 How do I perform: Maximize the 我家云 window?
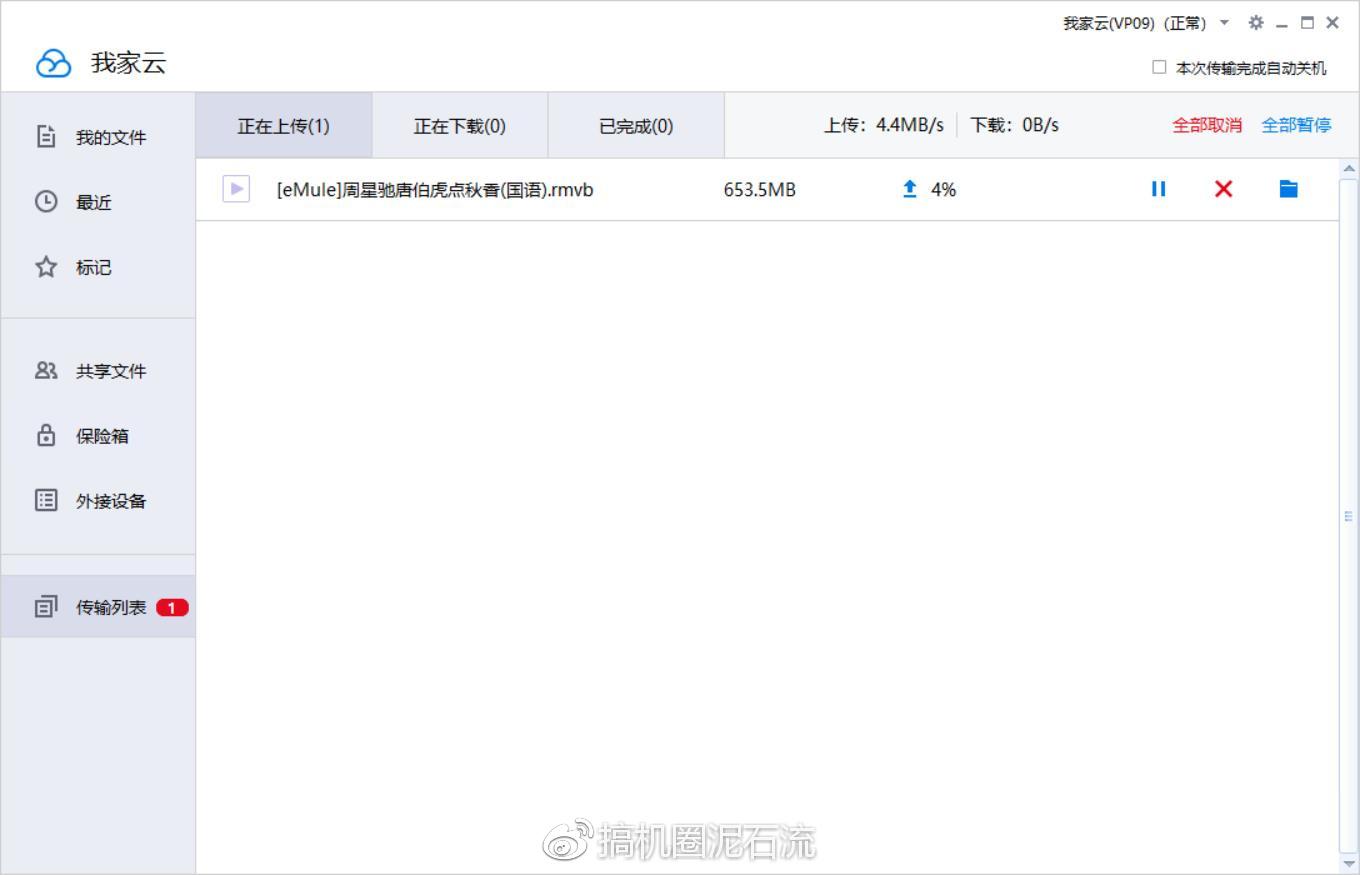pos(1307,22)
